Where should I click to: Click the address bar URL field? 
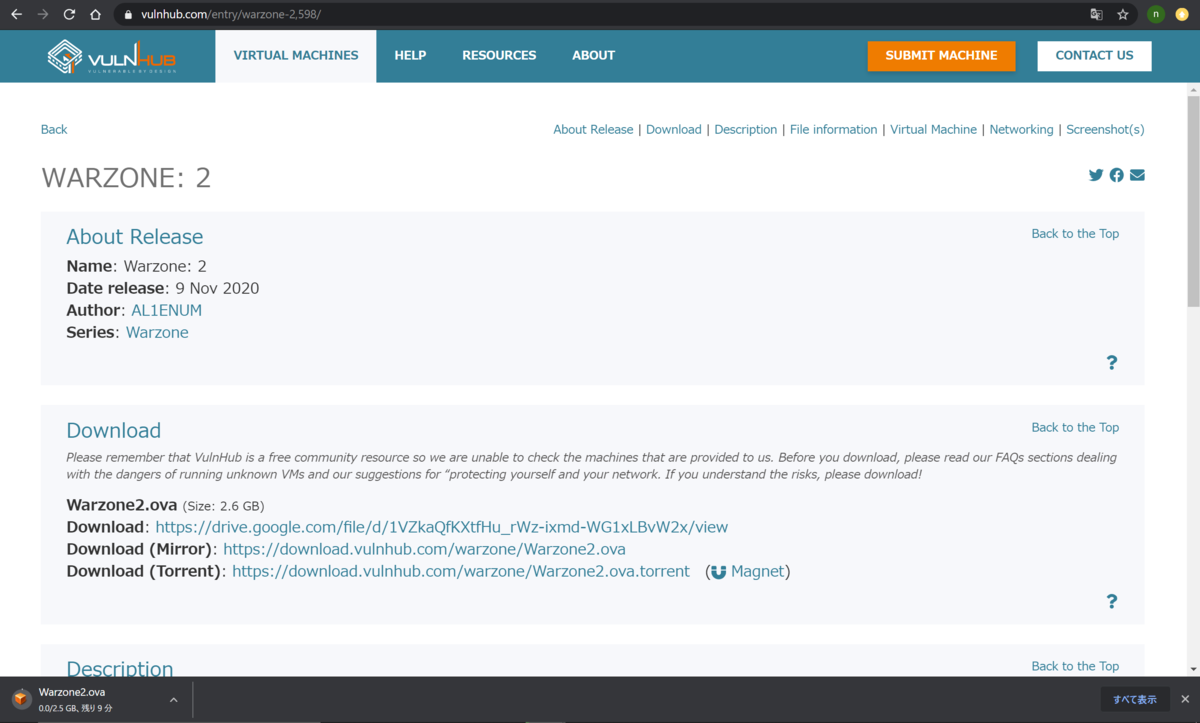click(600, 15)
